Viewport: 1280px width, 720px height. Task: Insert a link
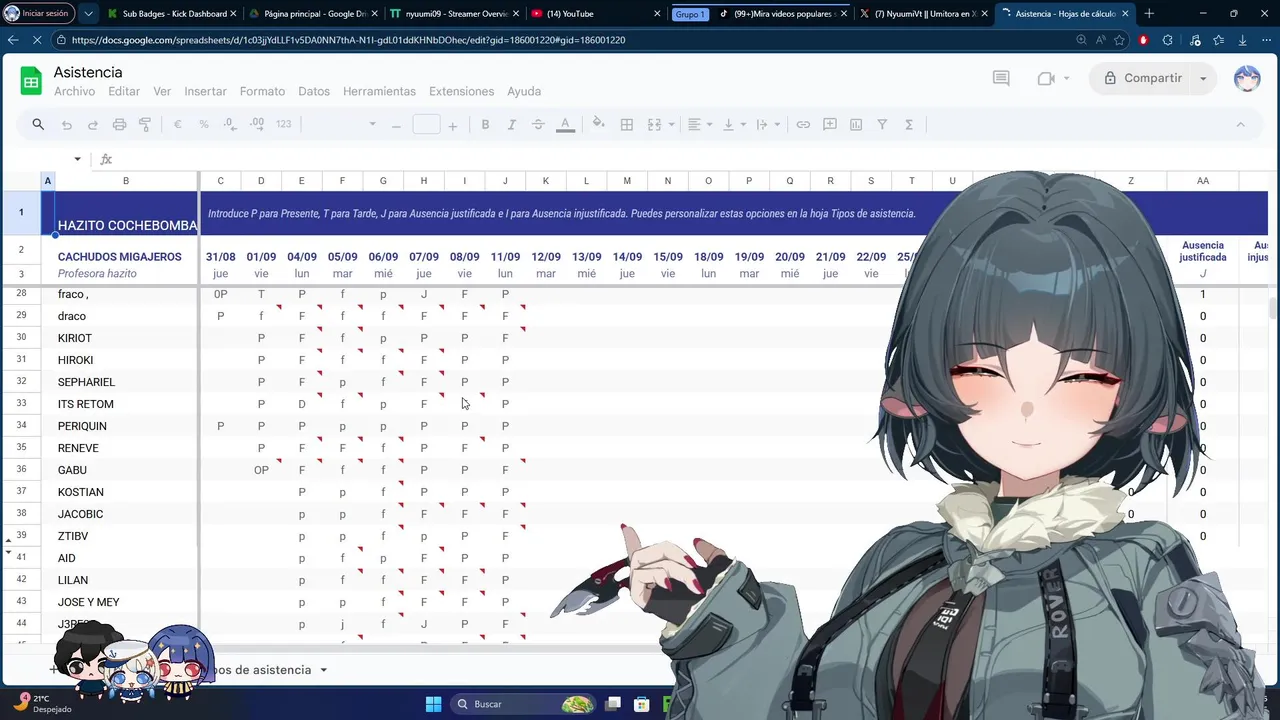click(803, 125)
